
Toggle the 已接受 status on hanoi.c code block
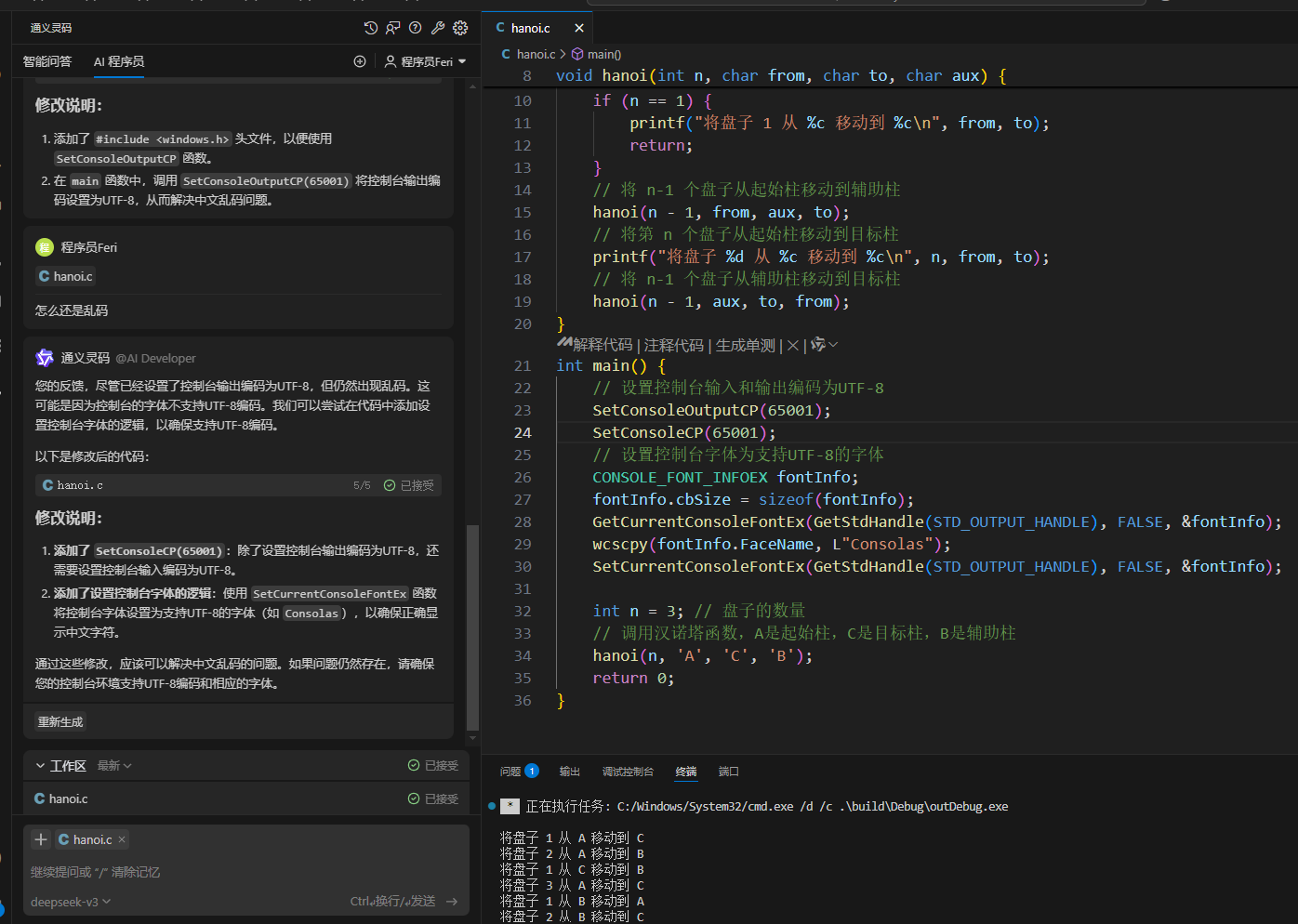point(409,485)
